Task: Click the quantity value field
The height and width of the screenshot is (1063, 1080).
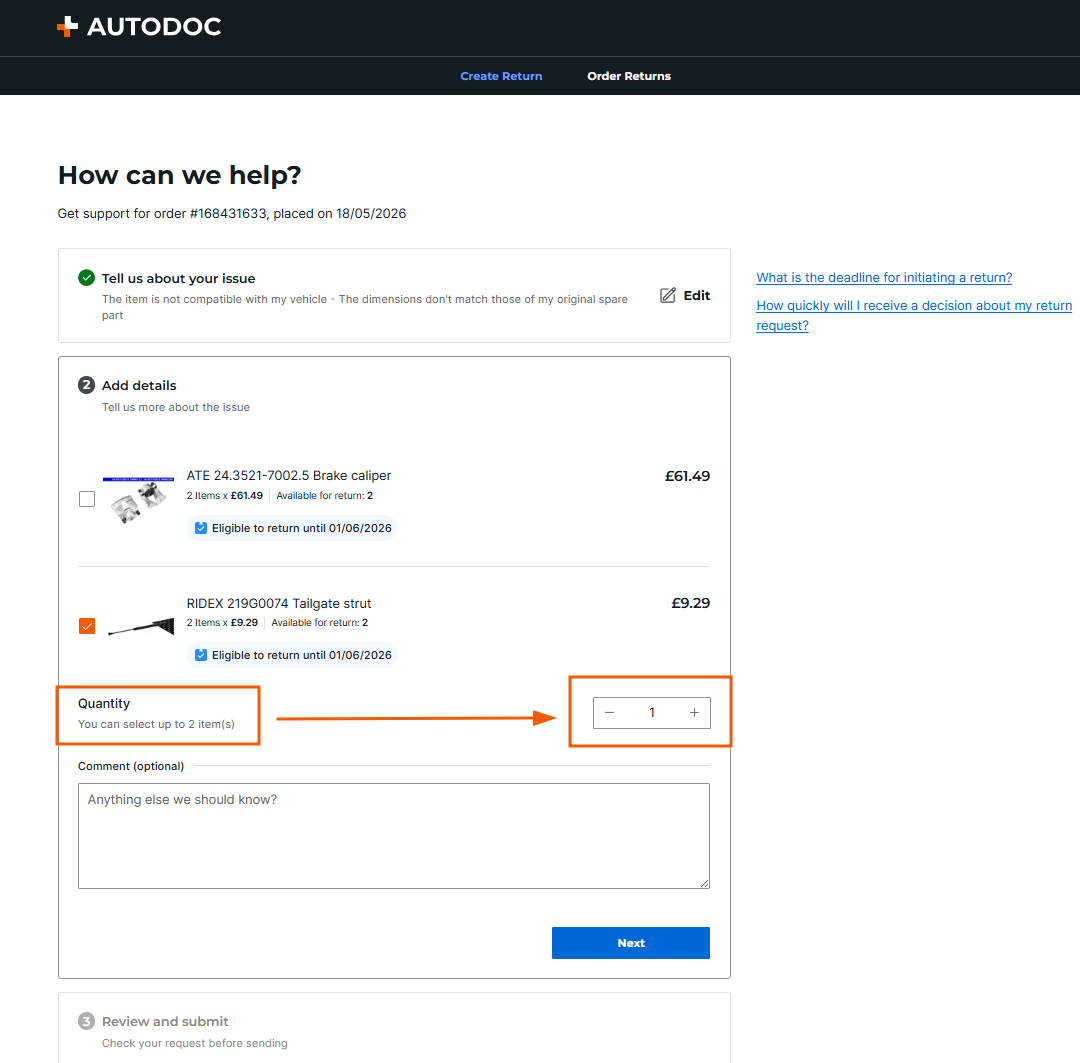Action: click(x=652, y=712)
